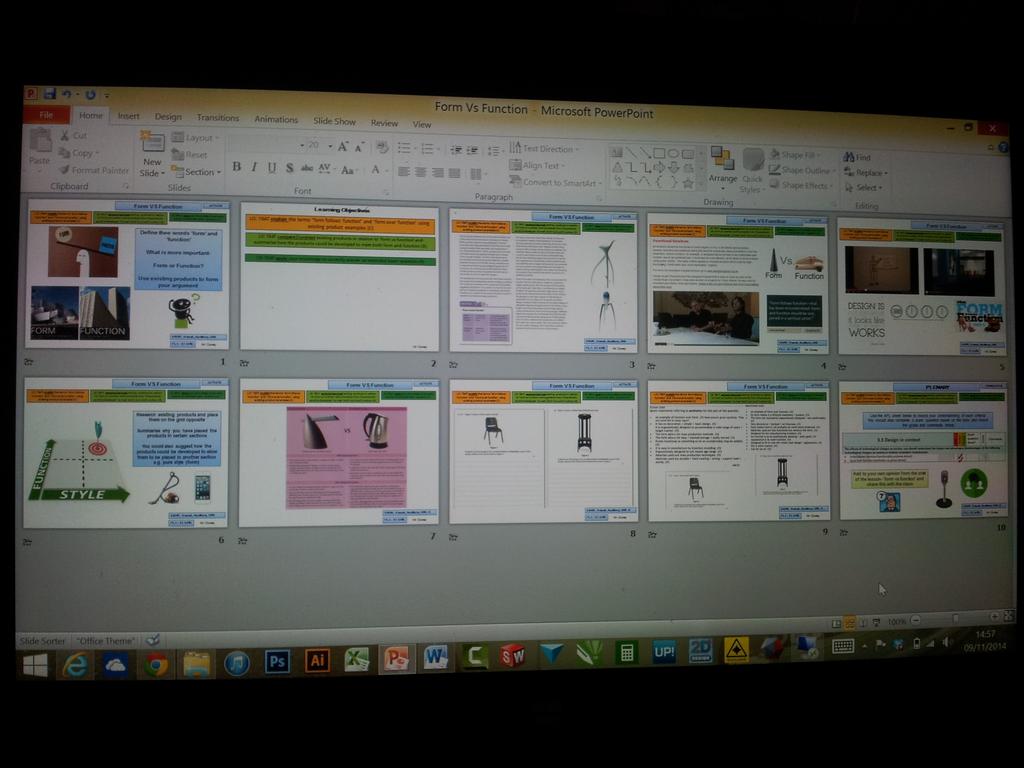
Task: Cut the selected slide
Action: coord(74,135)
